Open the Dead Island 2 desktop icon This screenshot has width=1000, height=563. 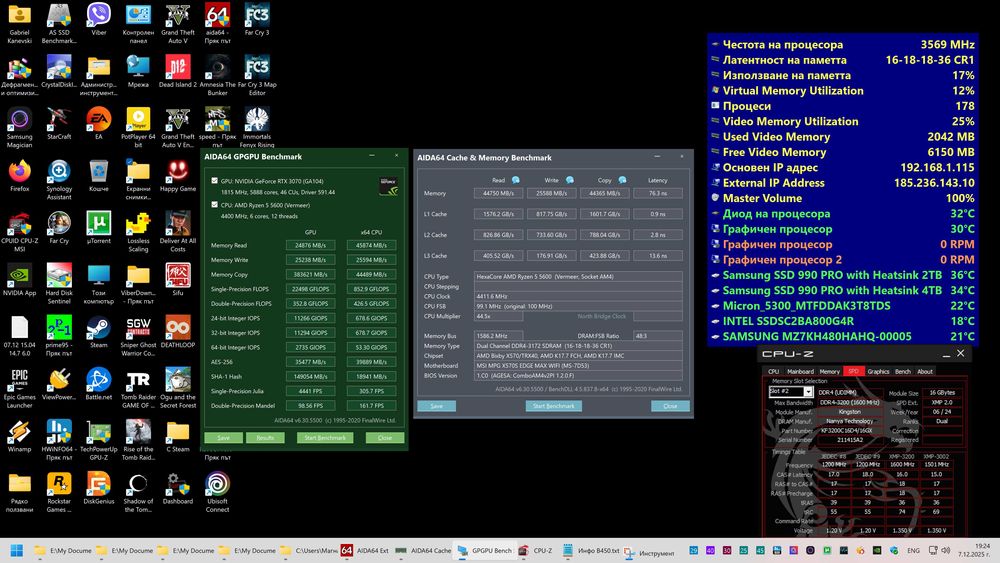(178, 73)
